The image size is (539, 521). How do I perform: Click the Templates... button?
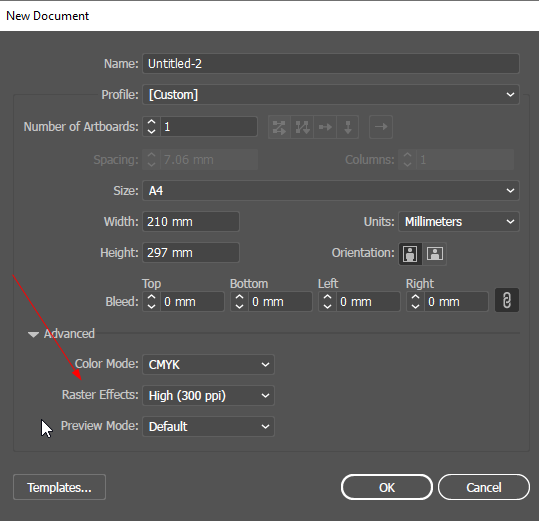pos(59,487)
